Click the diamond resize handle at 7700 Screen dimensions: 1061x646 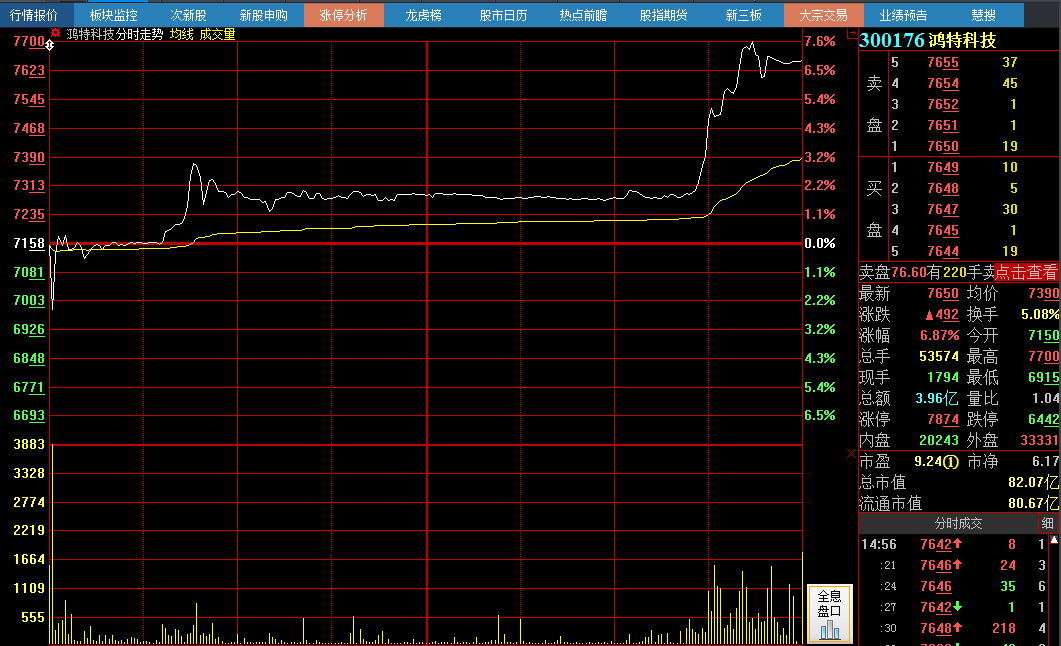(49, 45)
